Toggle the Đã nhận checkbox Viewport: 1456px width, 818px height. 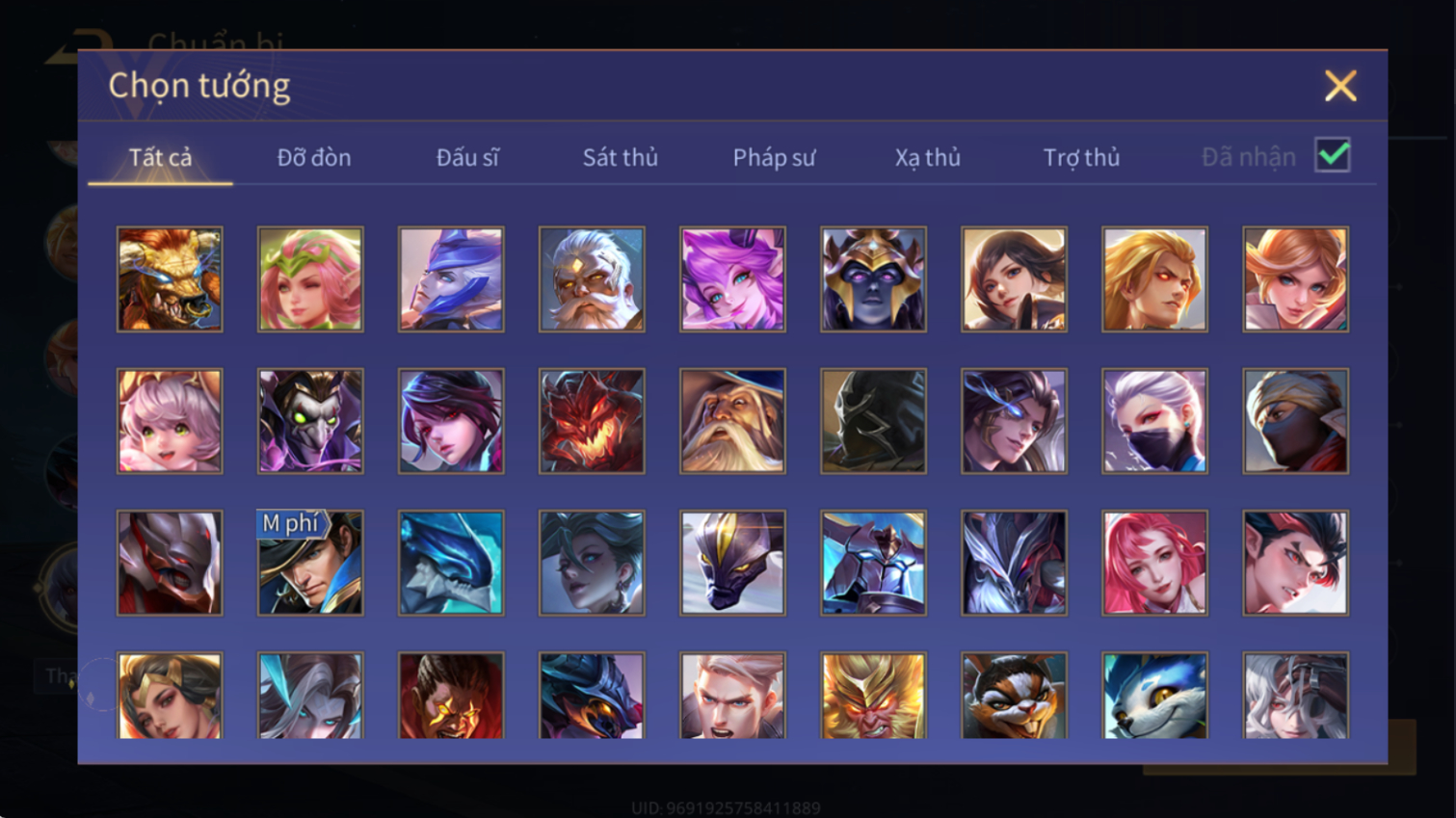(1333, 155)
